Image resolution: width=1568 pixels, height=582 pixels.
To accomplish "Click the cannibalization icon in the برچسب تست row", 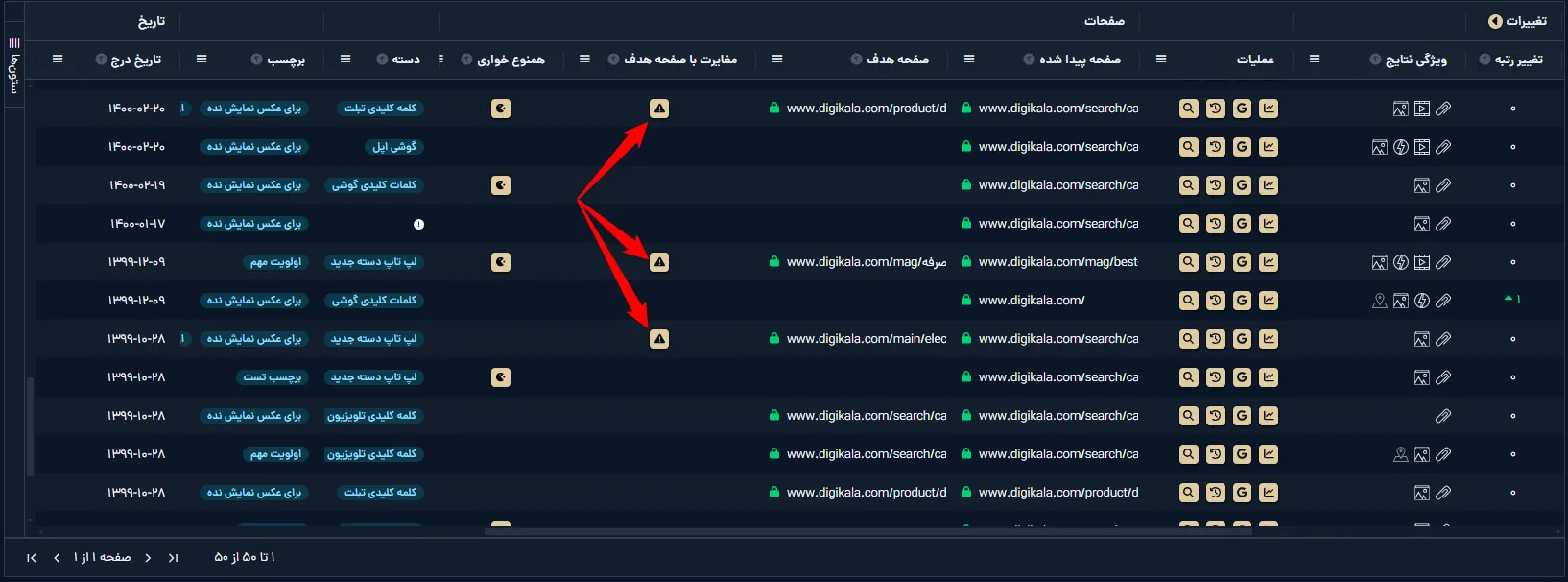I will tap(501, 377).
